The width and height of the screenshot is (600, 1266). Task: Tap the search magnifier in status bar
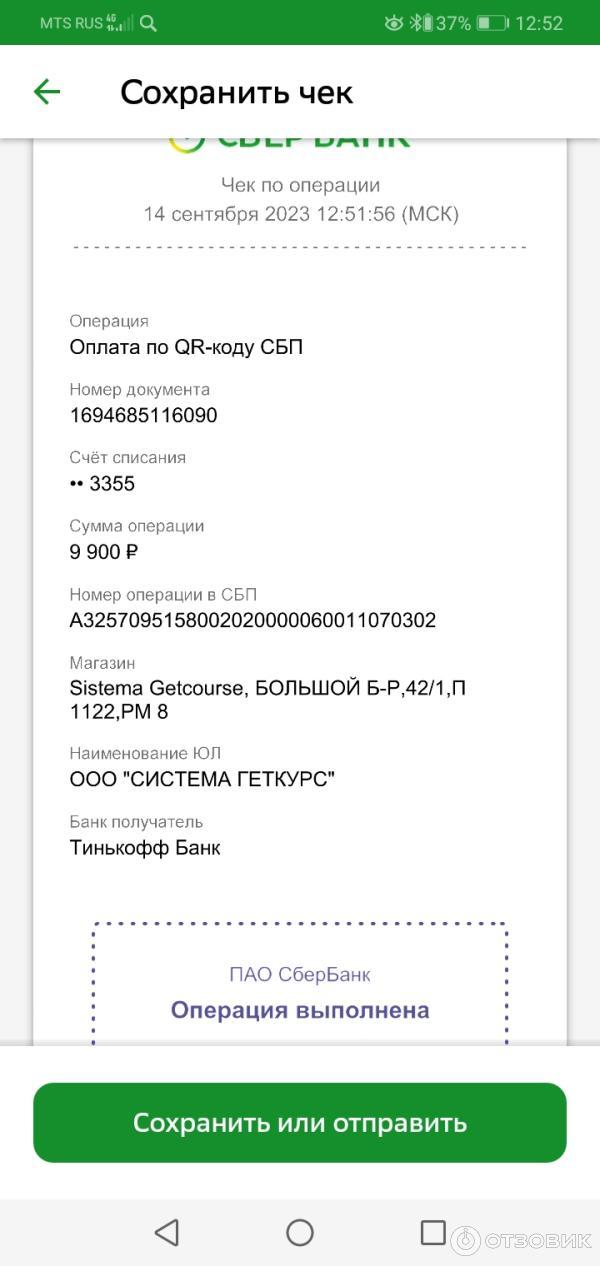148,23
